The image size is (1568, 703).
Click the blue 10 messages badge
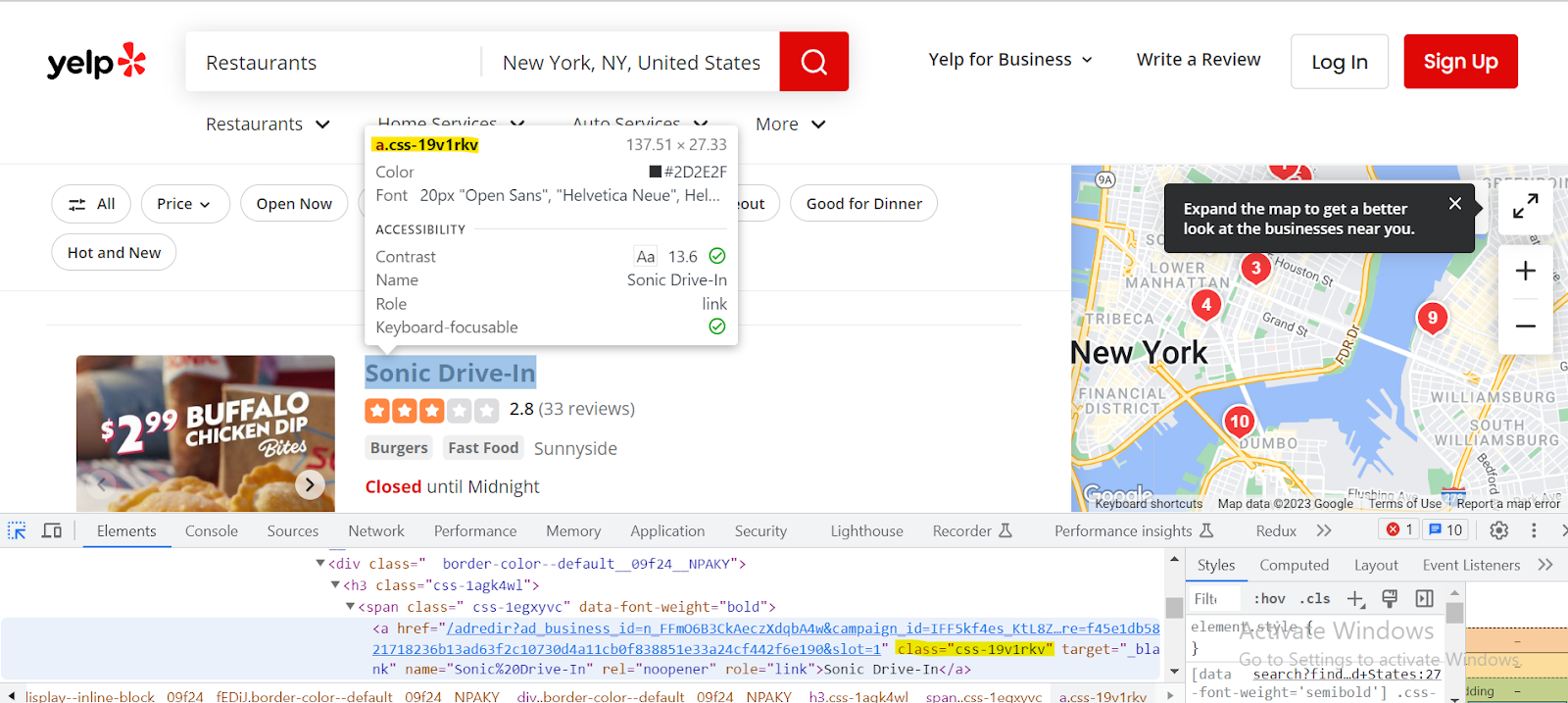pyautogui.click(x=1445, y=529)
